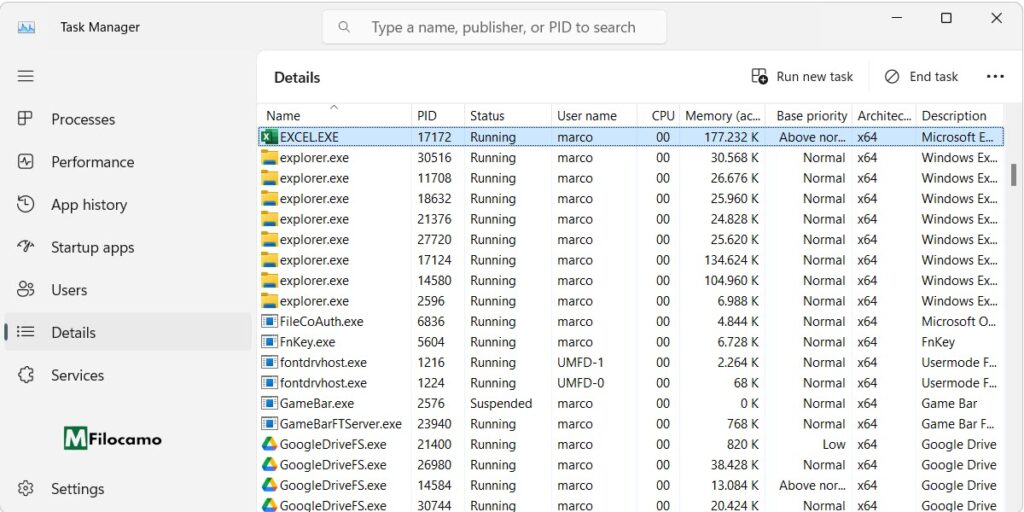
Task: Open the three-dot more options menu
Action: (995, 77)
